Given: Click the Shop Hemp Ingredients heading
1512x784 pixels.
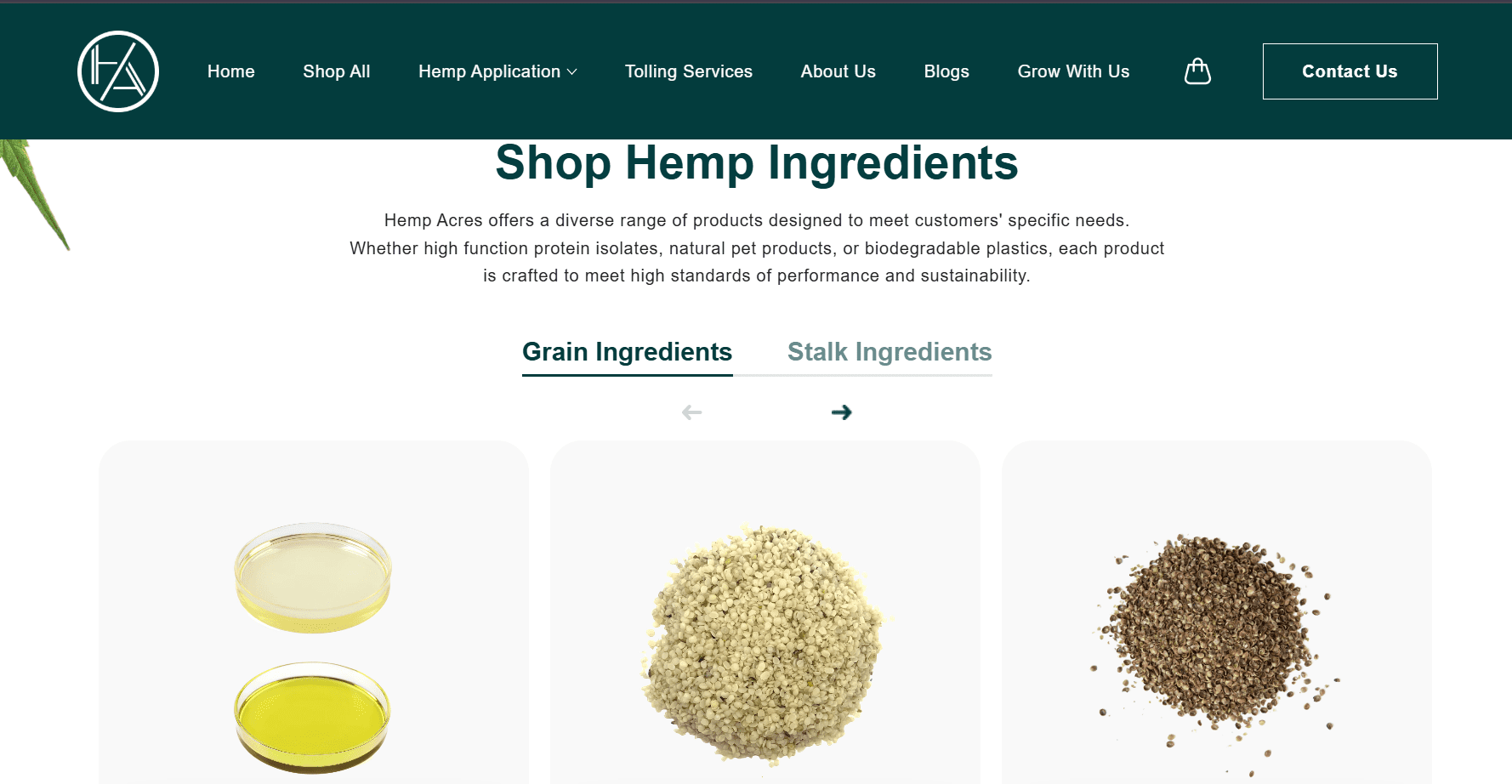Looking at the screenshot, I should pos(756,162).
